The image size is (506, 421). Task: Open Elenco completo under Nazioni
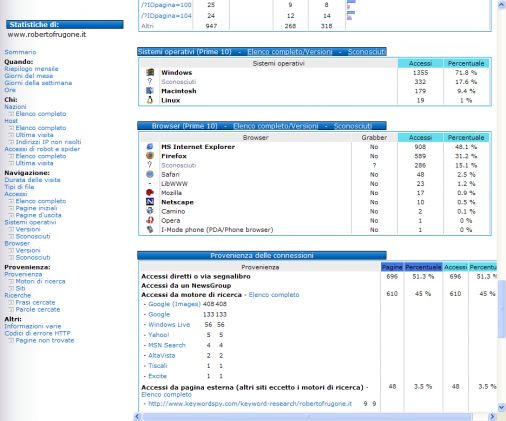41,114
